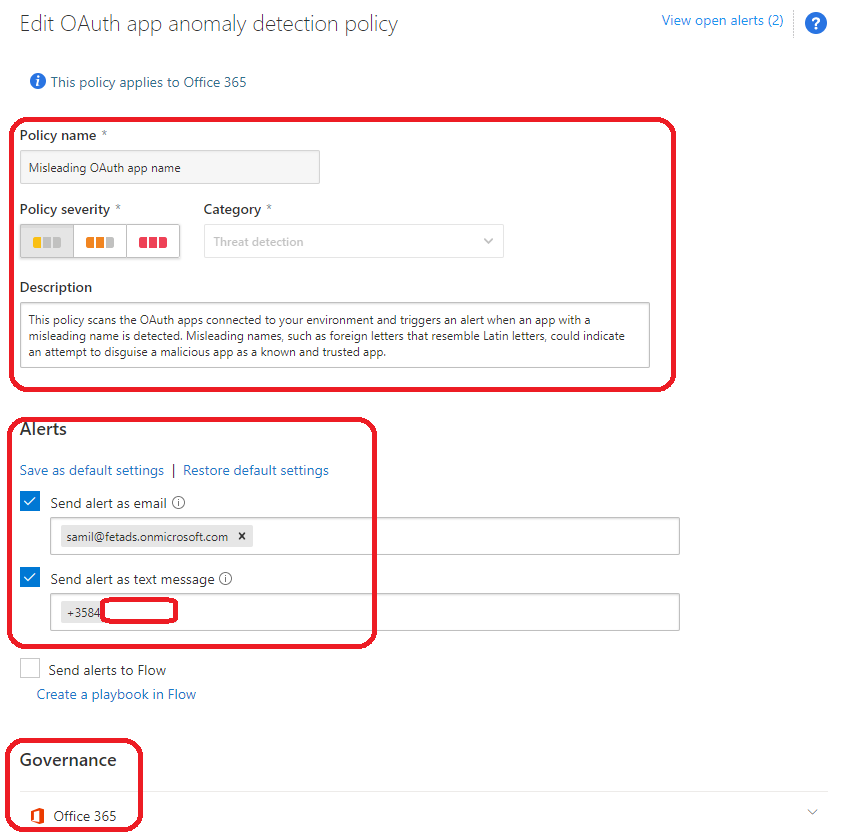
Task: Click the info icon beside "This policy applies to Office 365"
Action: [38, 82]
